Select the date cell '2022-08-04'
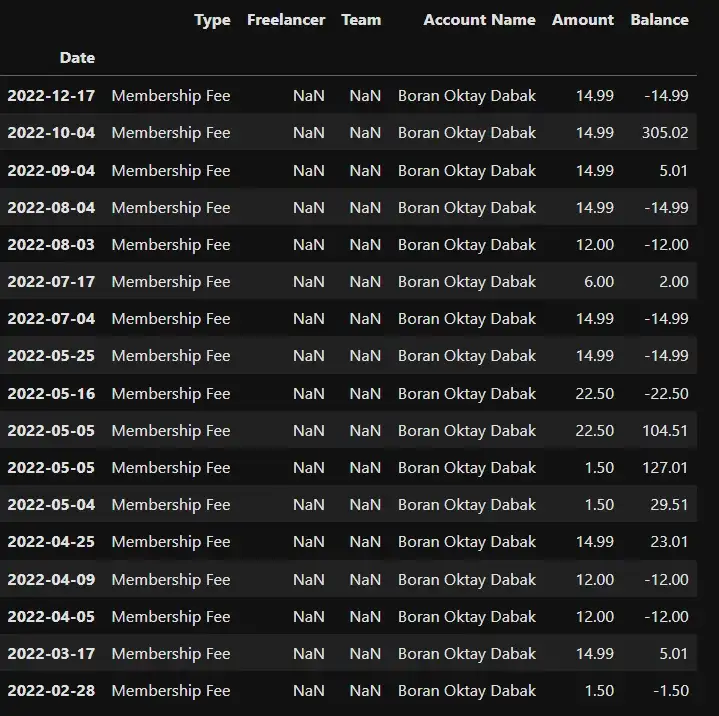This screenshot has height=716, width=719. point(51,207)
